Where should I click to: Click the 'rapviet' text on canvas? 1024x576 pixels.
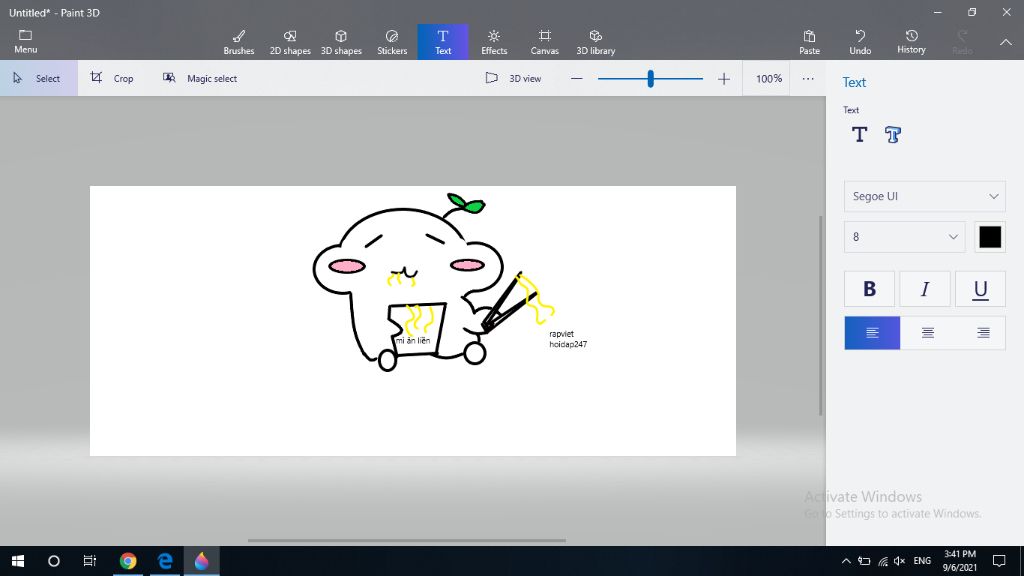pyautogui.click(x=562, y=334)
